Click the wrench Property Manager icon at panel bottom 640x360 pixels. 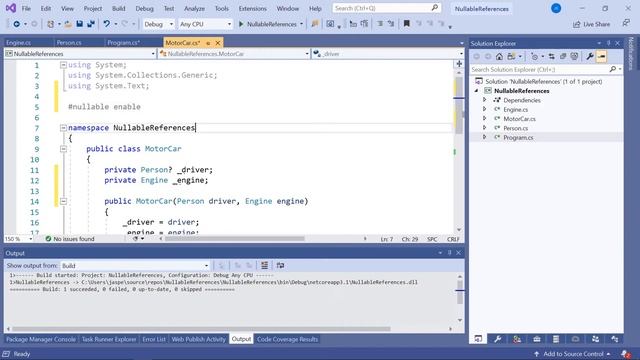pos(498,339)
